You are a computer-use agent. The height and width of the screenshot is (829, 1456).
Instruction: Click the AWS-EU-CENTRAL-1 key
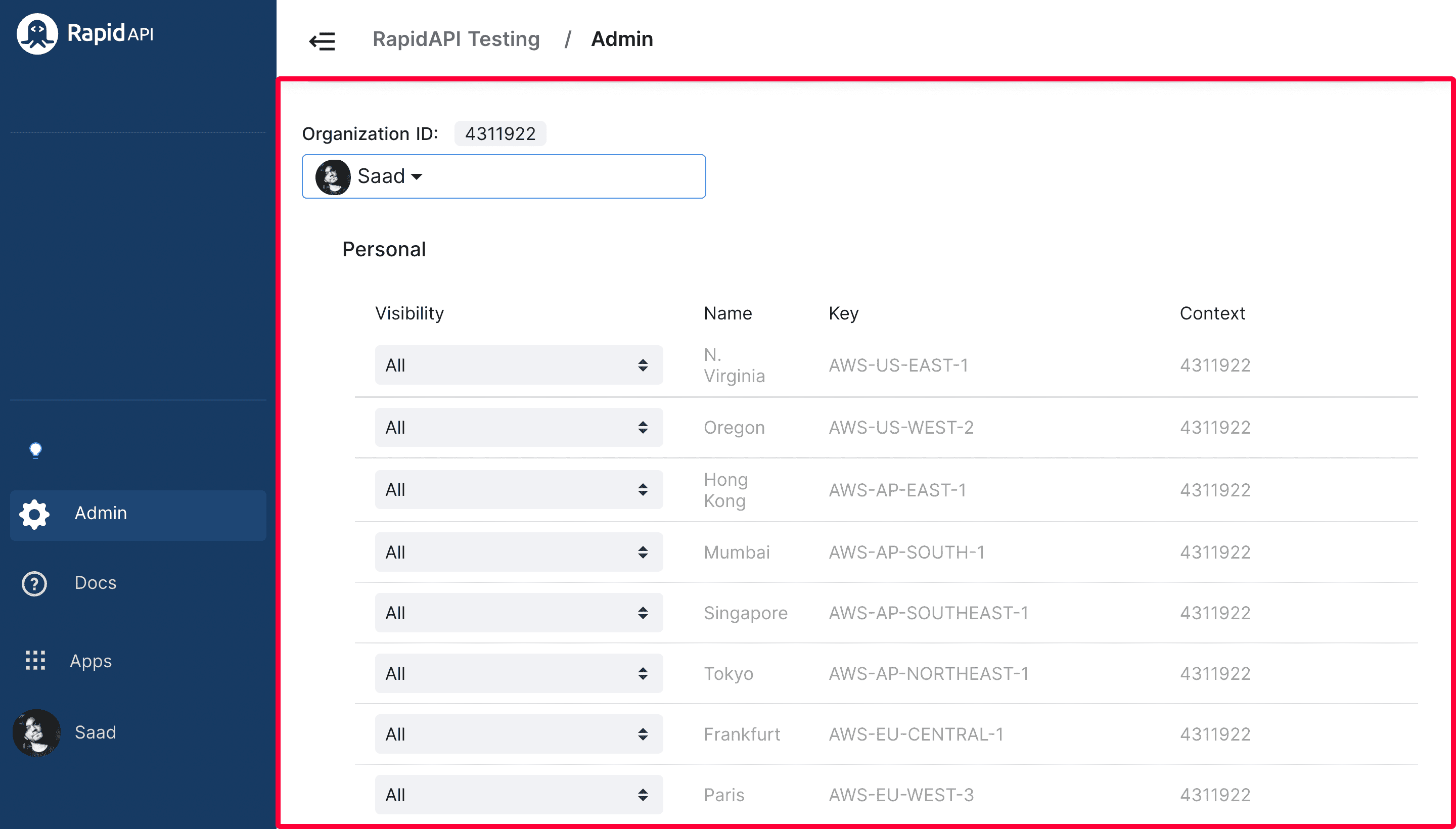(916, 734)
